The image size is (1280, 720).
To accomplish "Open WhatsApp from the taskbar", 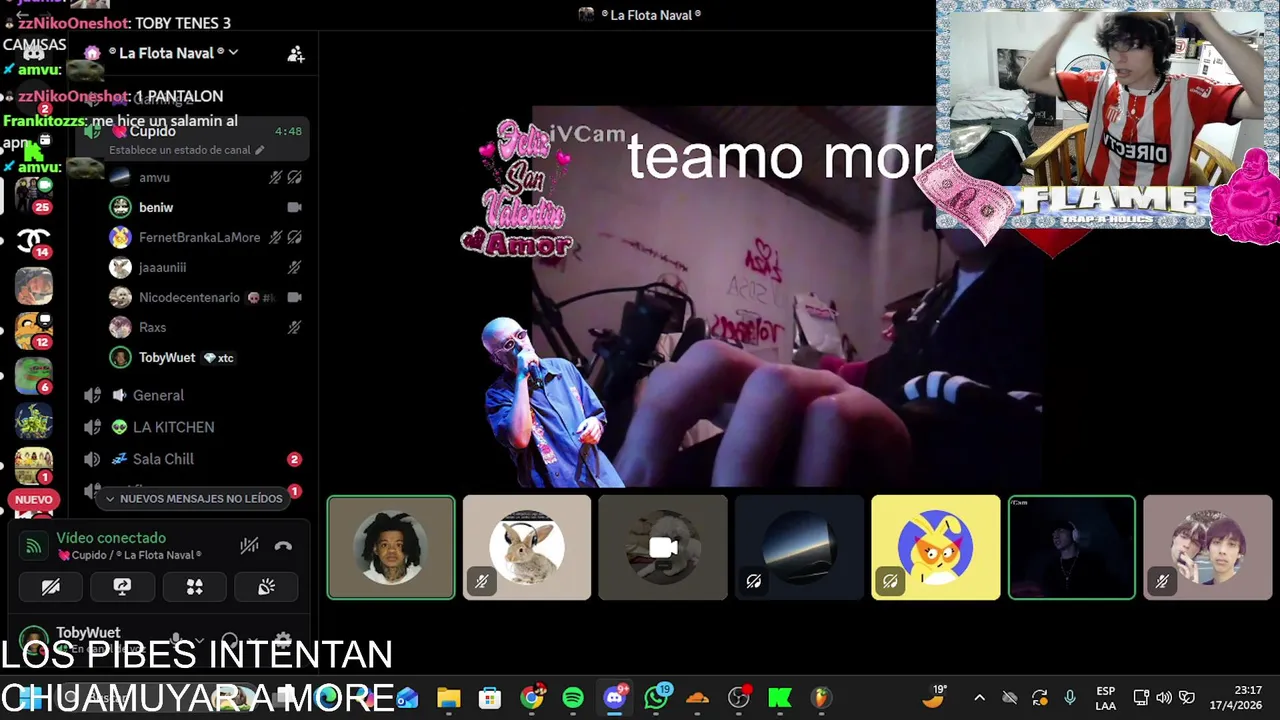I will click(x=656, y=698).
